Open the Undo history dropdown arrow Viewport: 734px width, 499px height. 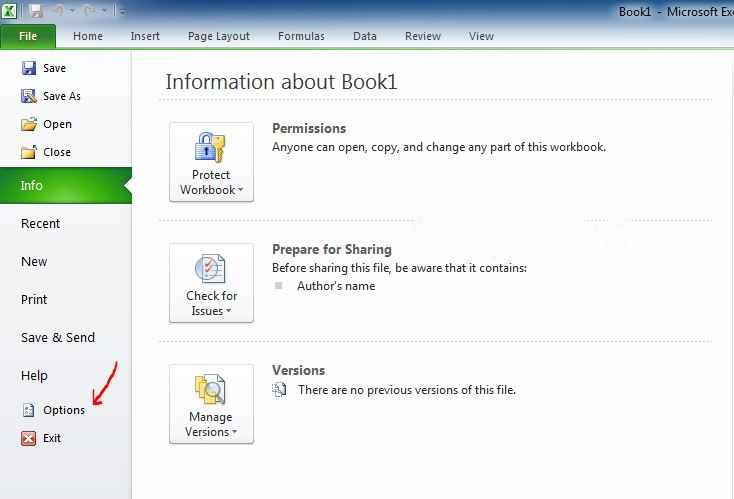pos(73,11)
